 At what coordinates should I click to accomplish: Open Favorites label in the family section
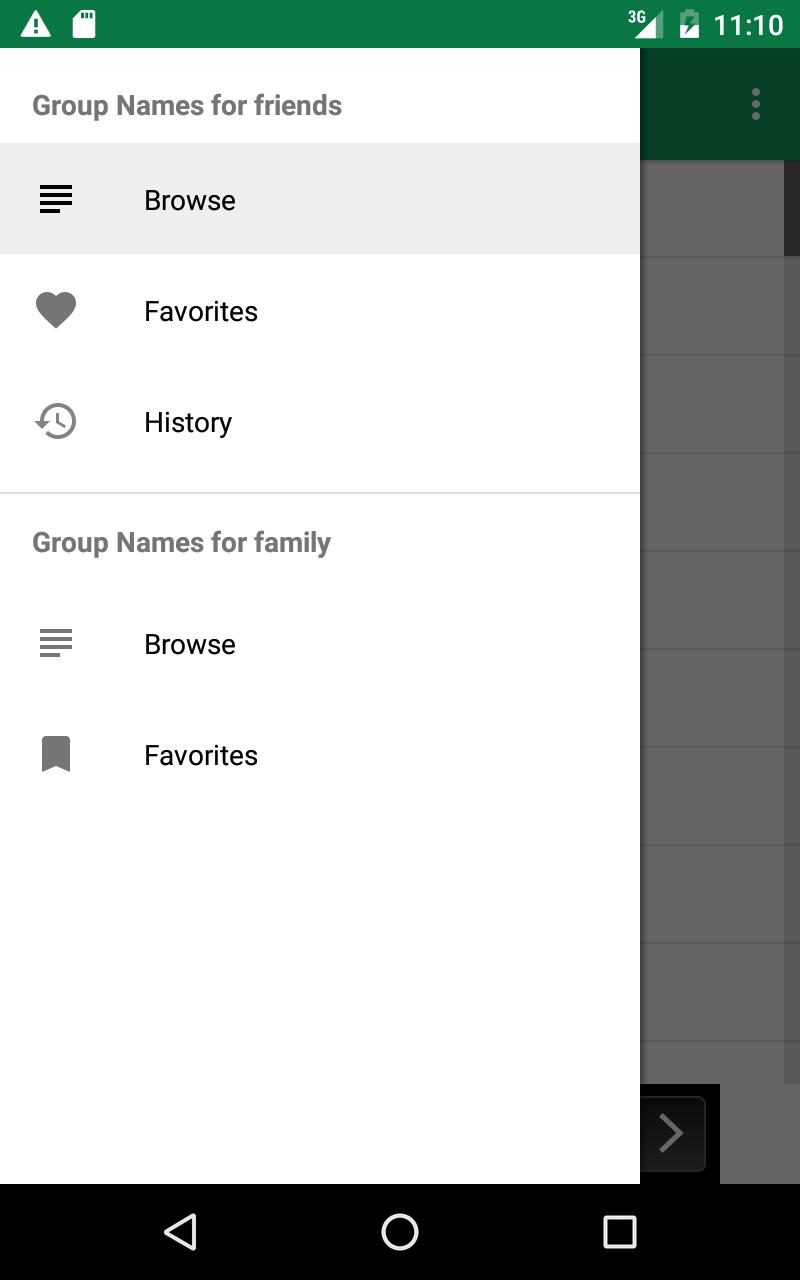(x=201, y=755)
